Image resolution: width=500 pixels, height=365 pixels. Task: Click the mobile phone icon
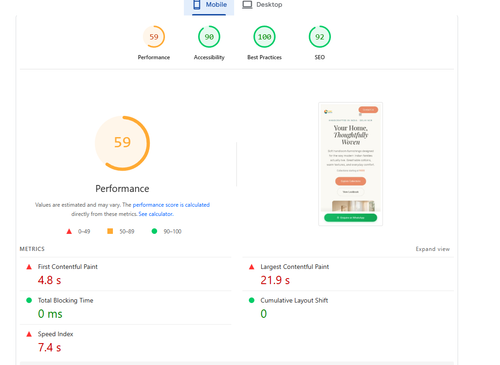[197, 5]
